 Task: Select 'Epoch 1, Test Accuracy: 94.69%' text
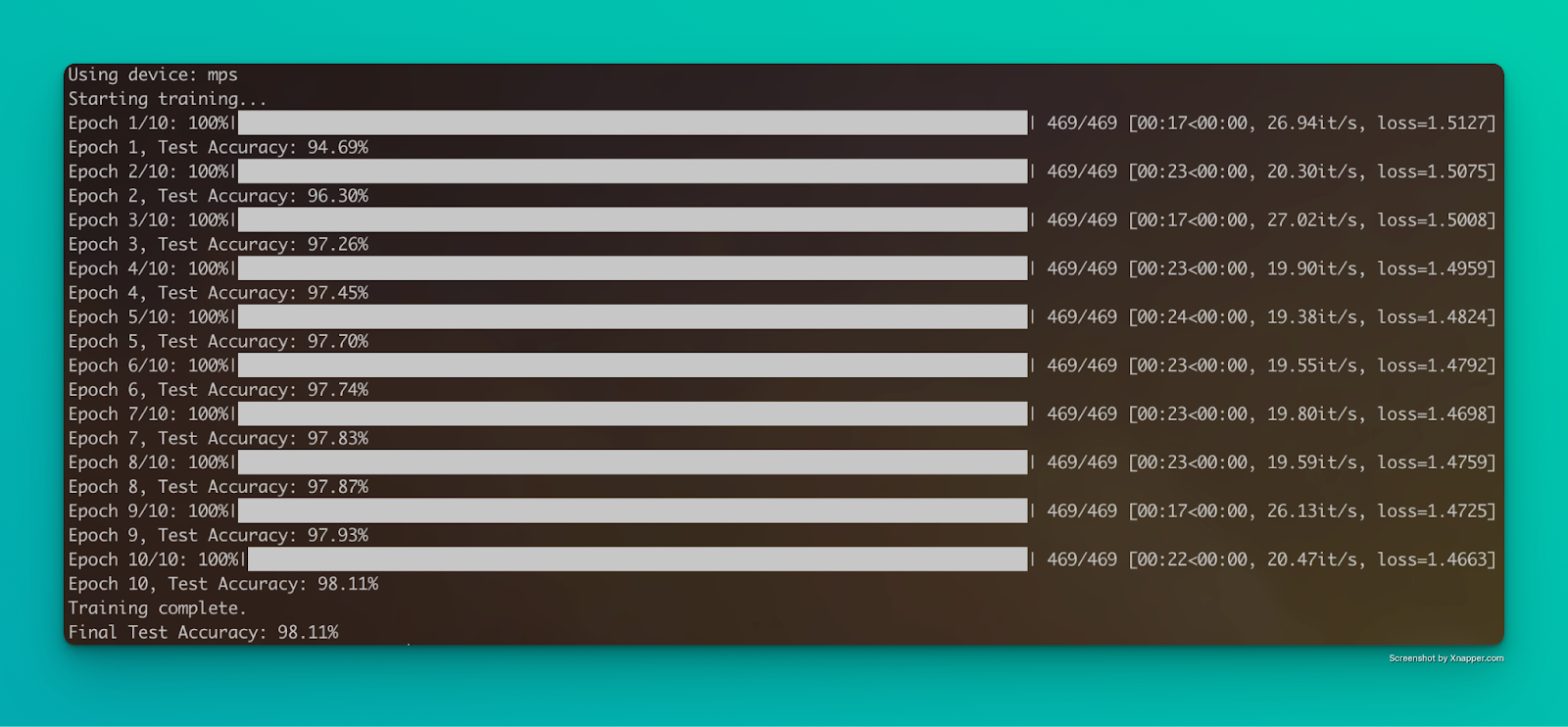click(x=219, y=147)
